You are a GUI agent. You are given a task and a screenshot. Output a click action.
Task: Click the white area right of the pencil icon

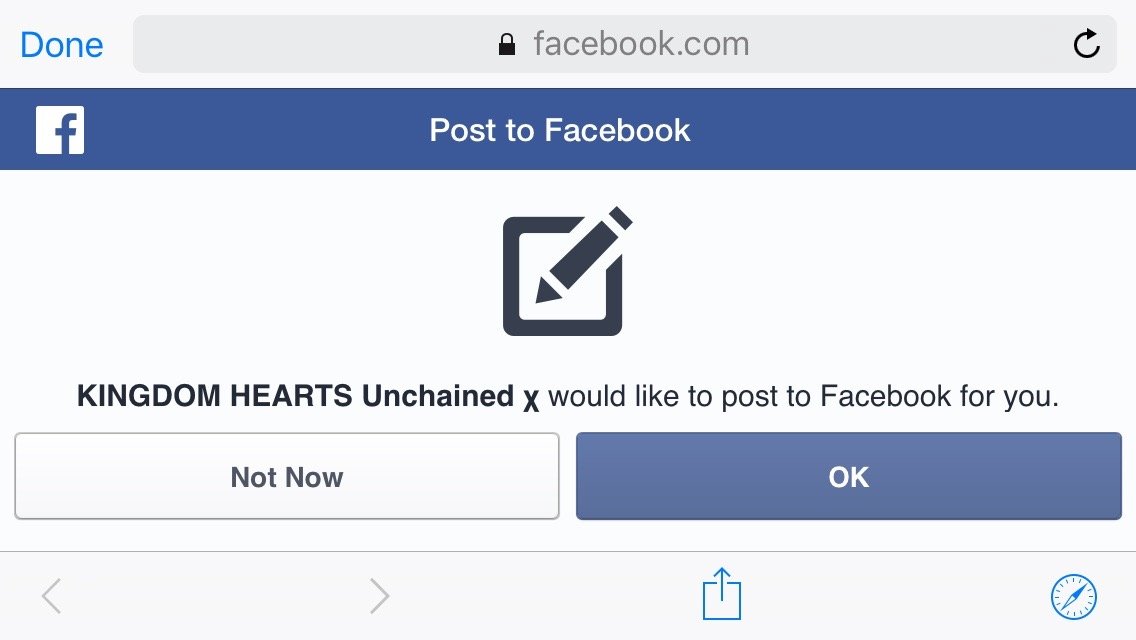[x=850, y=271]
